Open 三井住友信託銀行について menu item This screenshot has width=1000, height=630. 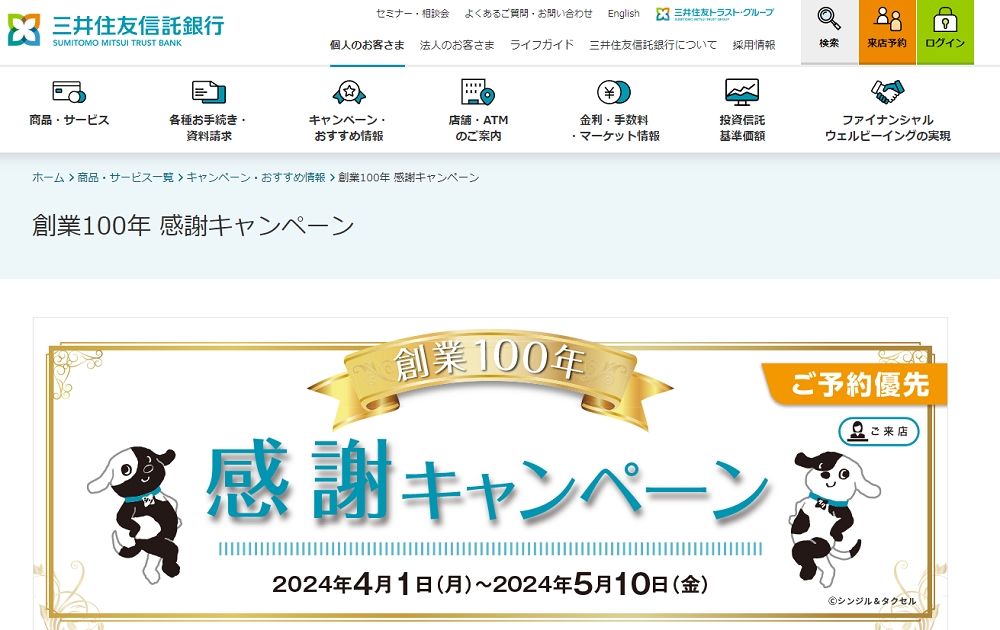(x=652, y=45)
